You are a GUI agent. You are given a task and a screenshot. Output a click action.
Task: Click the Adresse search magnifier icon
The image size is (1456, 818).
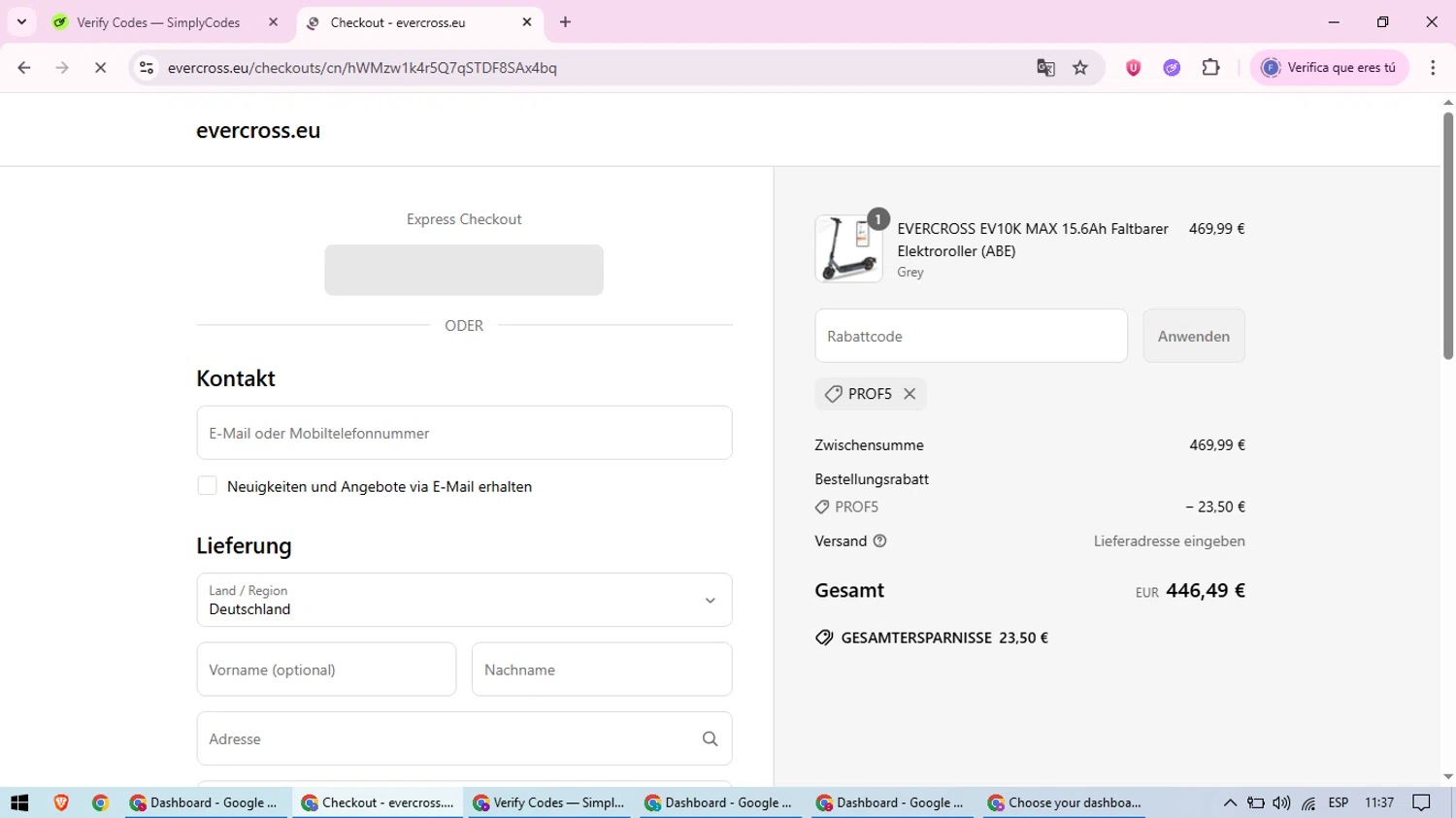tap(710, 739)
